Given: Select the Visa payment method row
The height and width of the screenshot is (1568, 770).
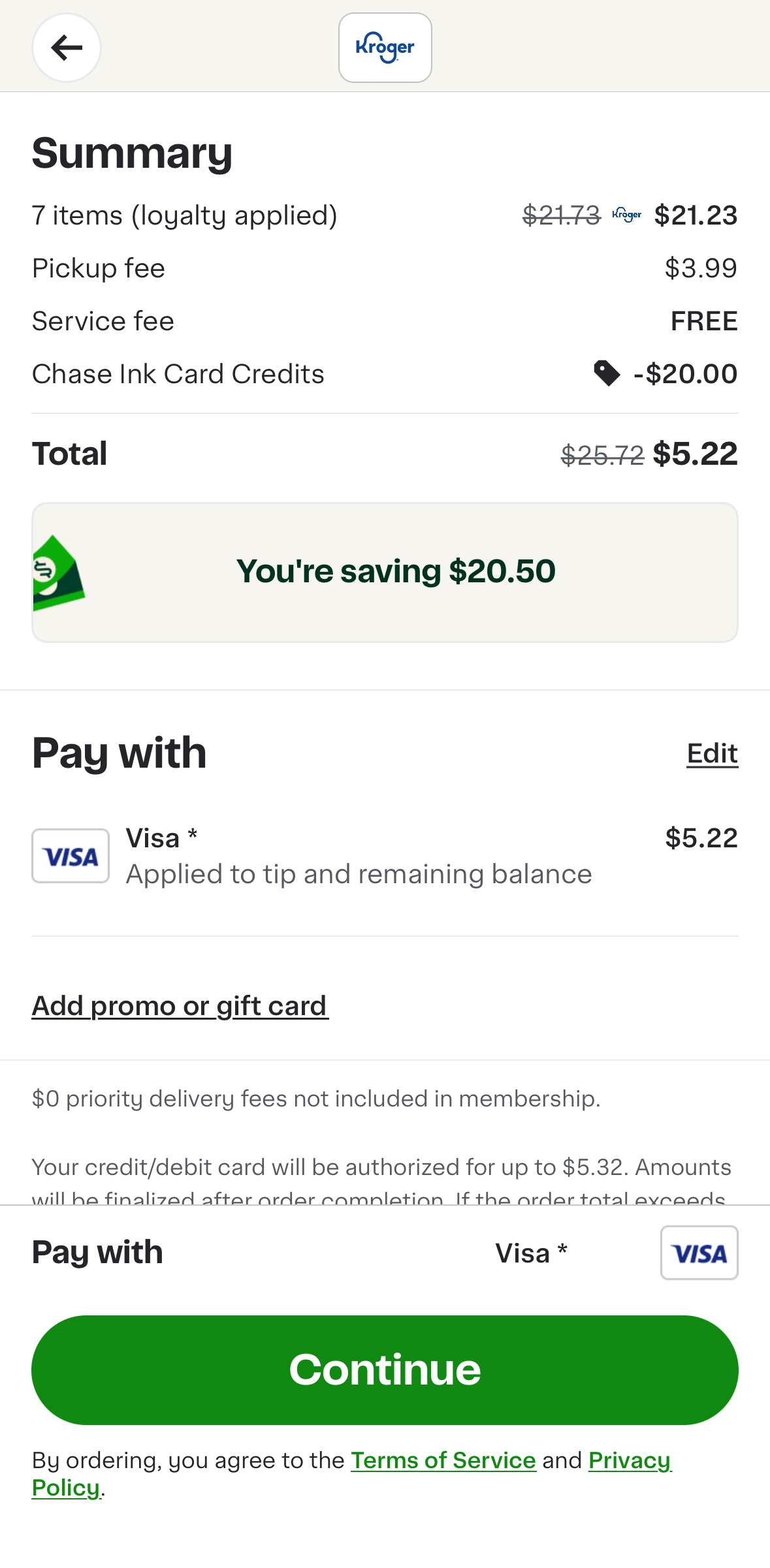Looking at the screenshot, I should click(385, 855).
